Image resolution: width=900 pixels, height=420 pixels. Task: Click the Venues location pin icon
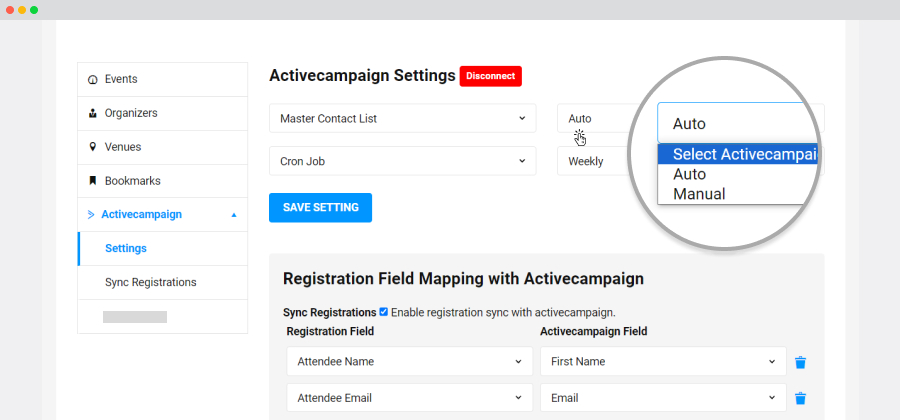tap(92, 147)
